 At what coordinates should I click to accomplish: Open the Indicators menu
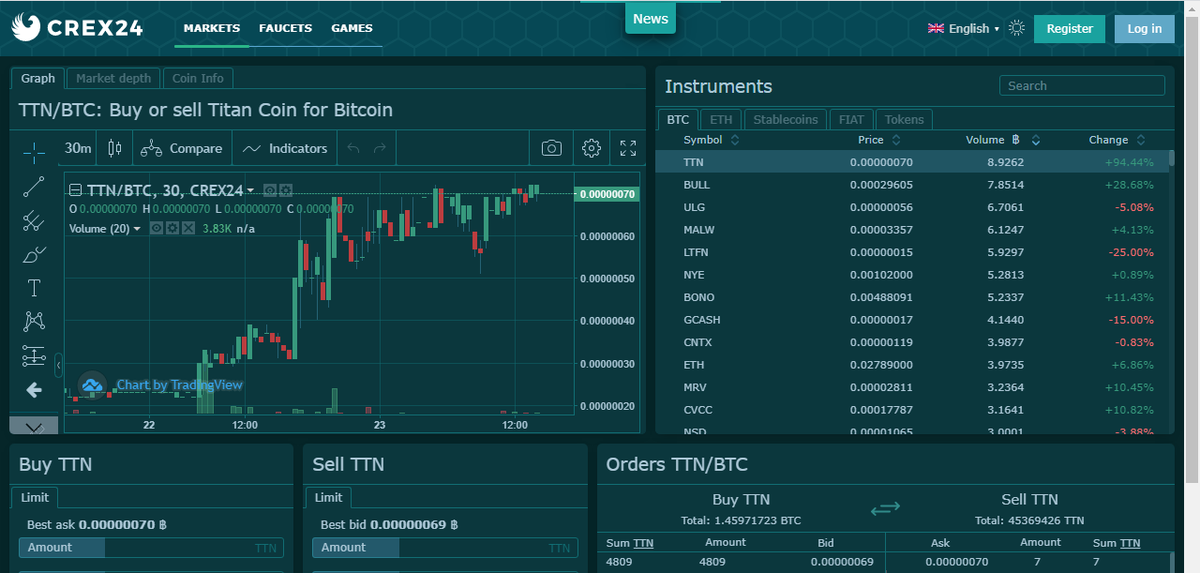(x=285, y=148)
